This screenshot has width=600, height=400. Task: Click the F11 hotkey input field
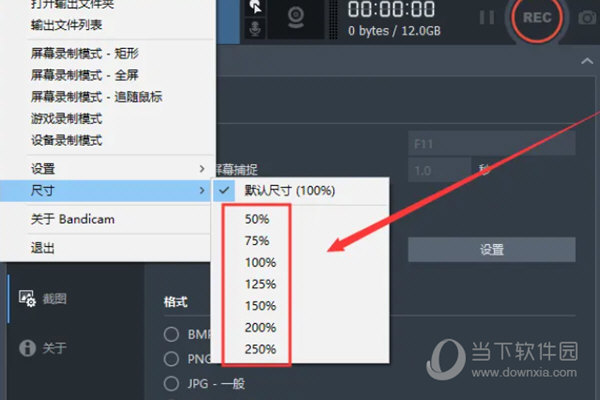[492, 144]
